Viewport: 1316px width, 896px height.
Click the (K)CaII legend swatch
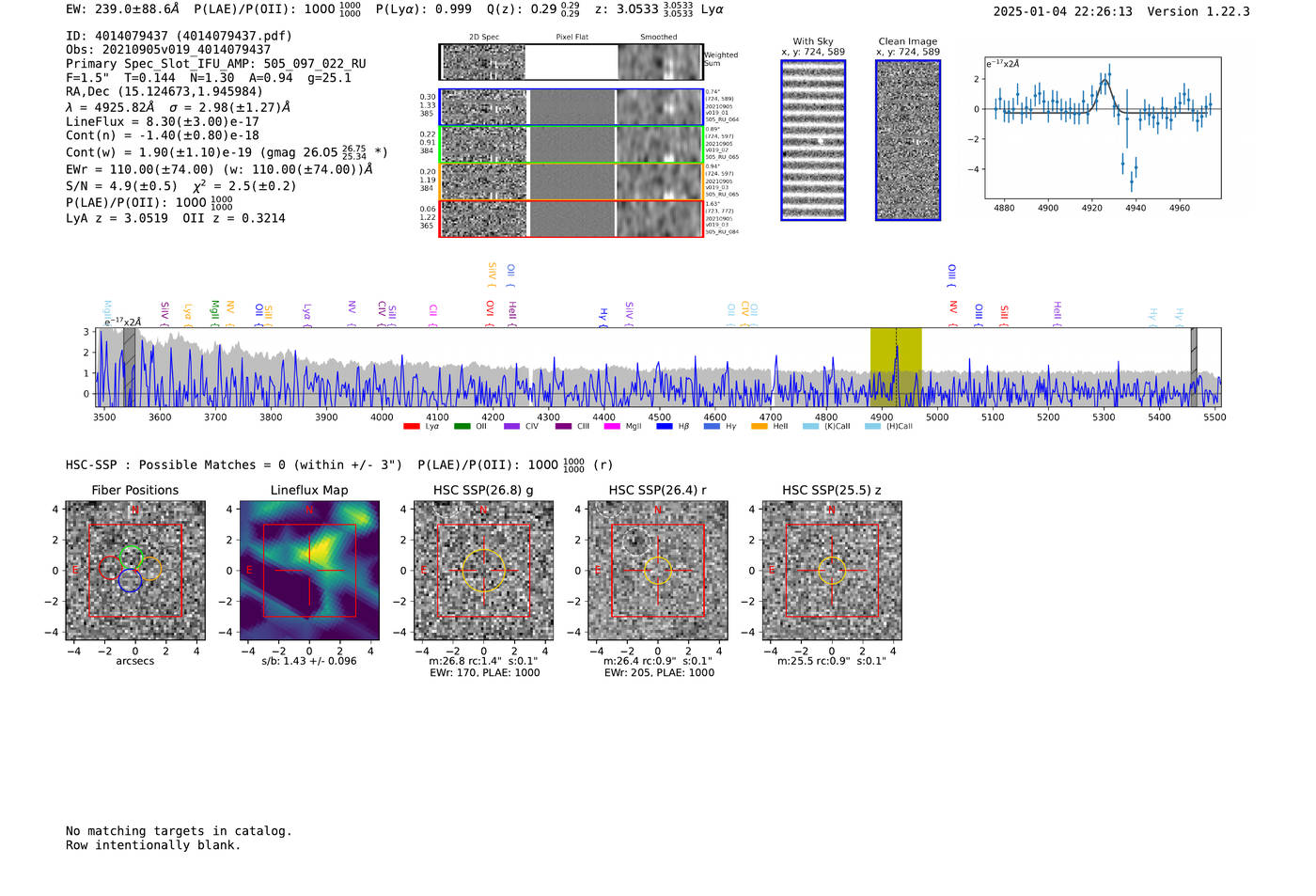[x=810, y=427]
